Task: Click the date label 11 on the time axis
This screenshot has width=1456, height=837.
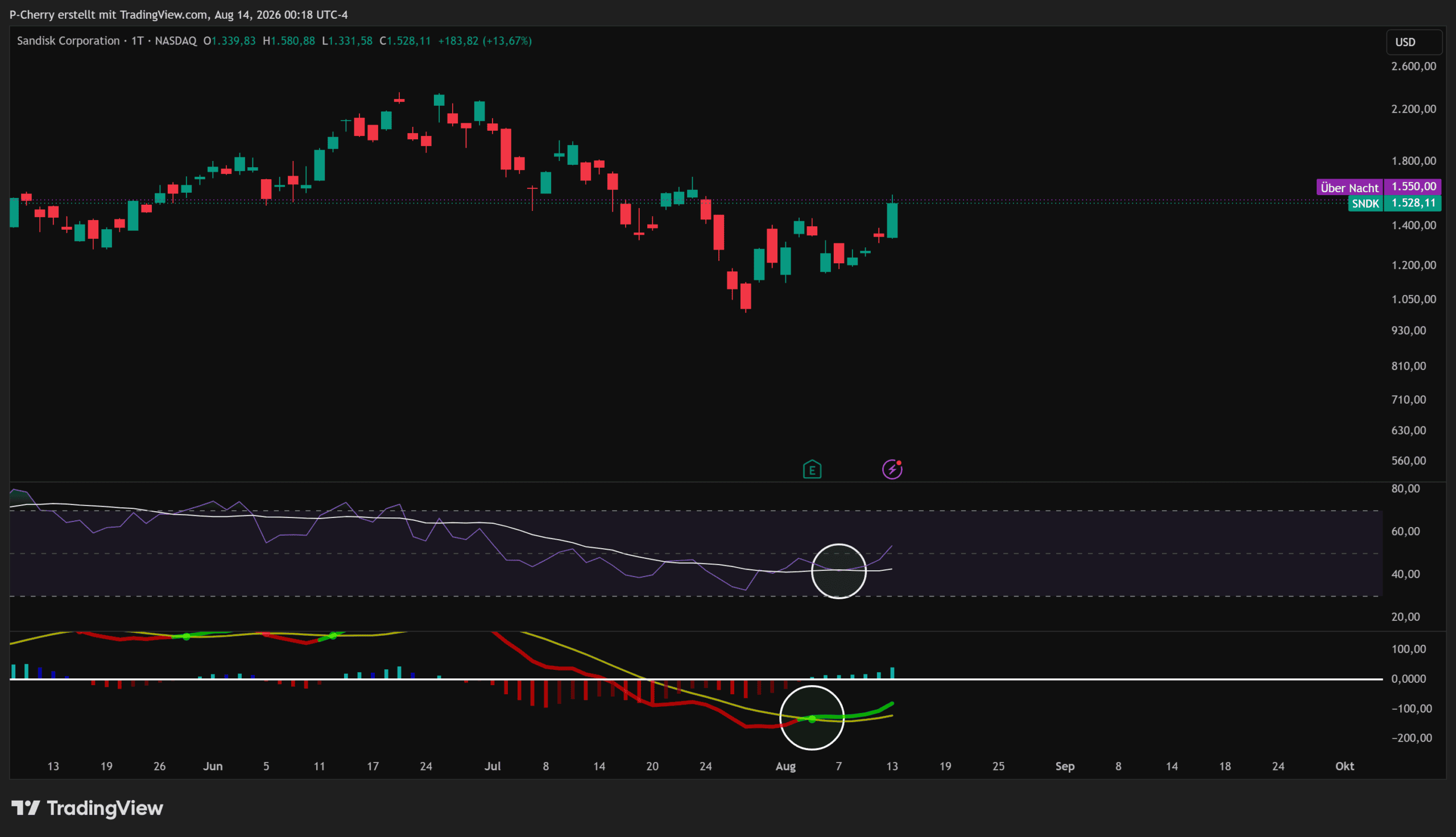Action: point(320,766)
